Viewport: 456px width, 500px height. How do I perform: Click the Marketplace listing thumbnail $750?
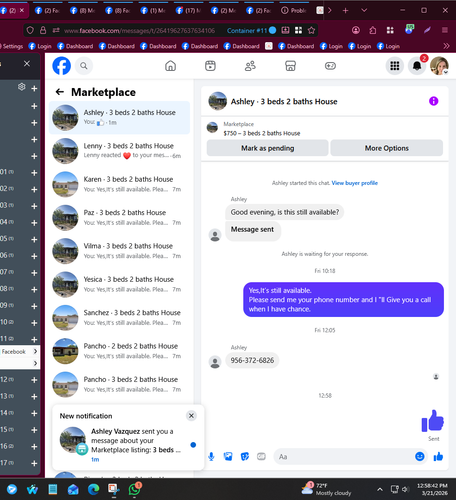point(212,127)
